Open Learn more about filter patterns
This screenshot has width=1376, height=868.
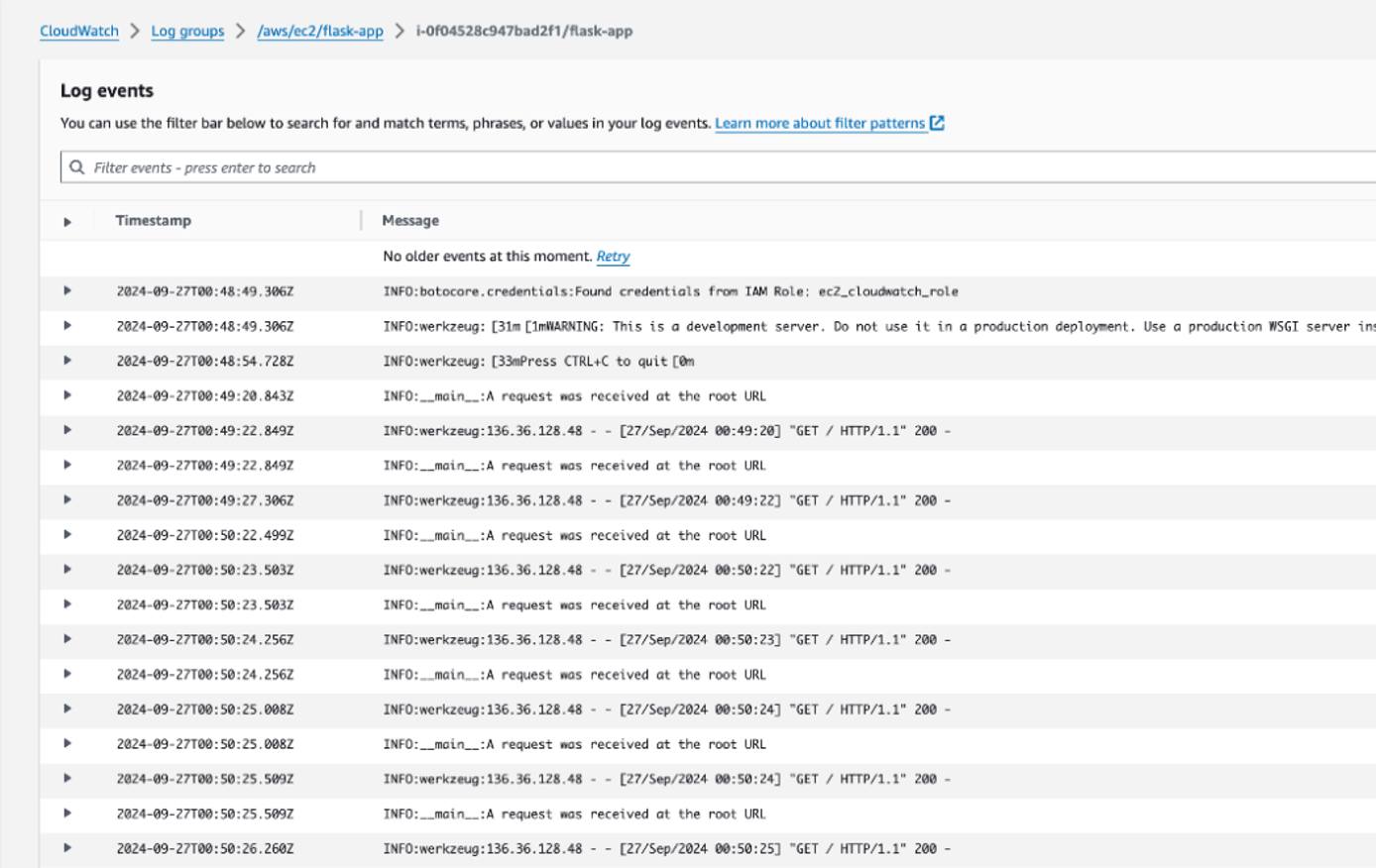(x=819, y=123)
